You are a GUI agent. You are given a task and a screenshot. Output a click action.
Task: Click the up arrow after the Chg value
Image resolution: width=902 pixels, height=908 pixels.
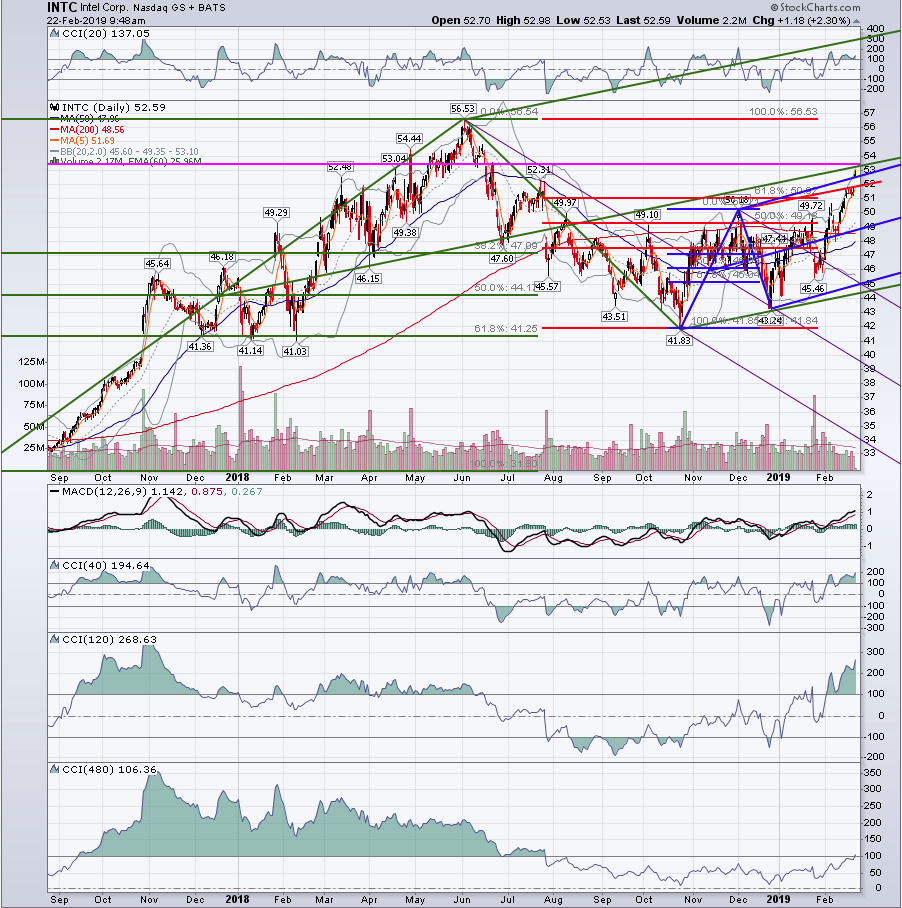click(x=856, y=20)
